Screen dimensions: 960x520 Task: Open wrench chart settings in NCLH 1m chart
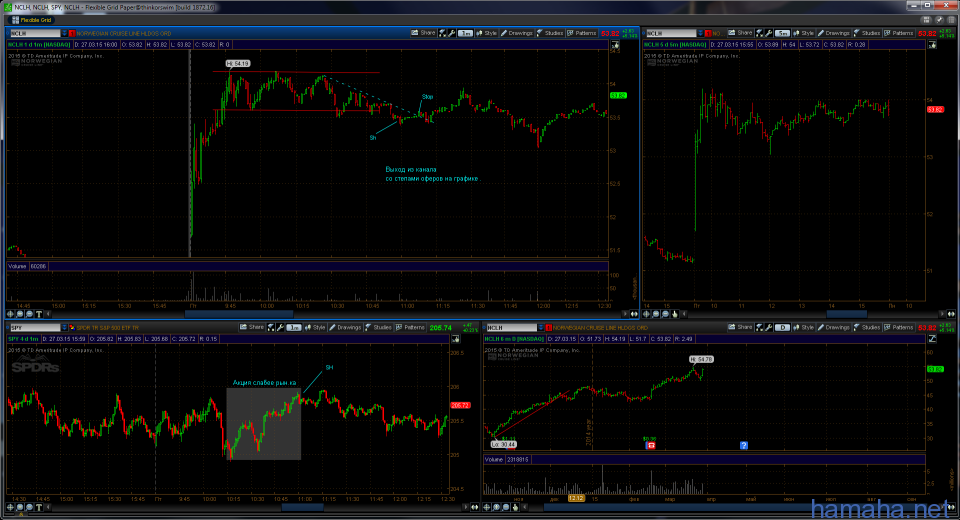(452, 33)
